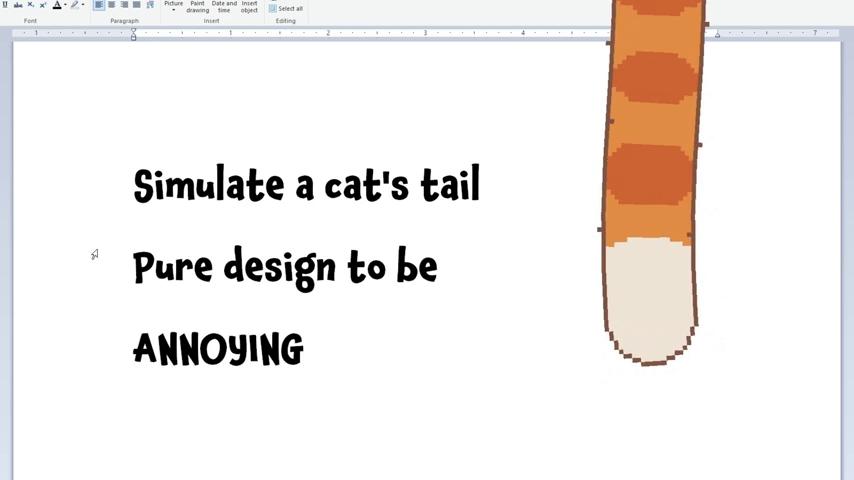
Task: Open the font color dropdown arrow
Action: point(65,5)
